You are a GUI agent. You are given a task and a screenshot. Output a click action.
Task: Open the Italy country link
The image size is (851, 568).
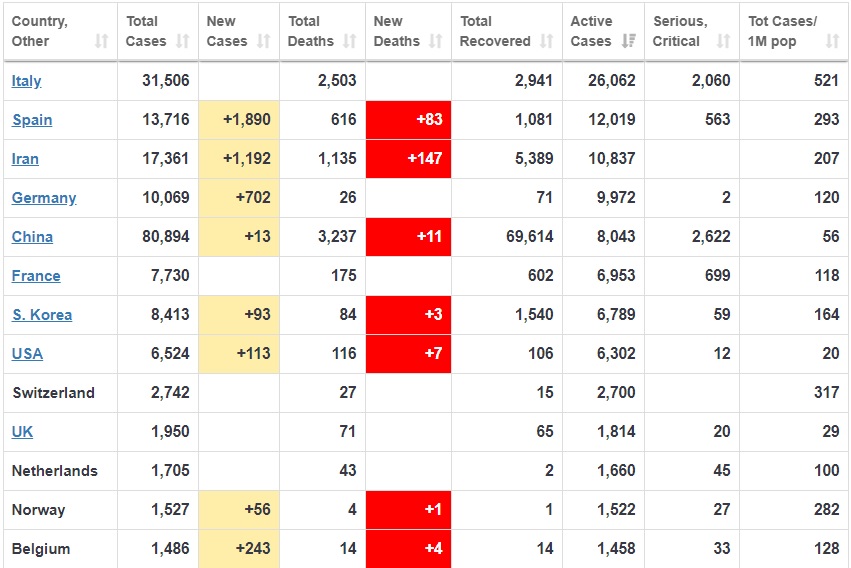coord(27,81)
